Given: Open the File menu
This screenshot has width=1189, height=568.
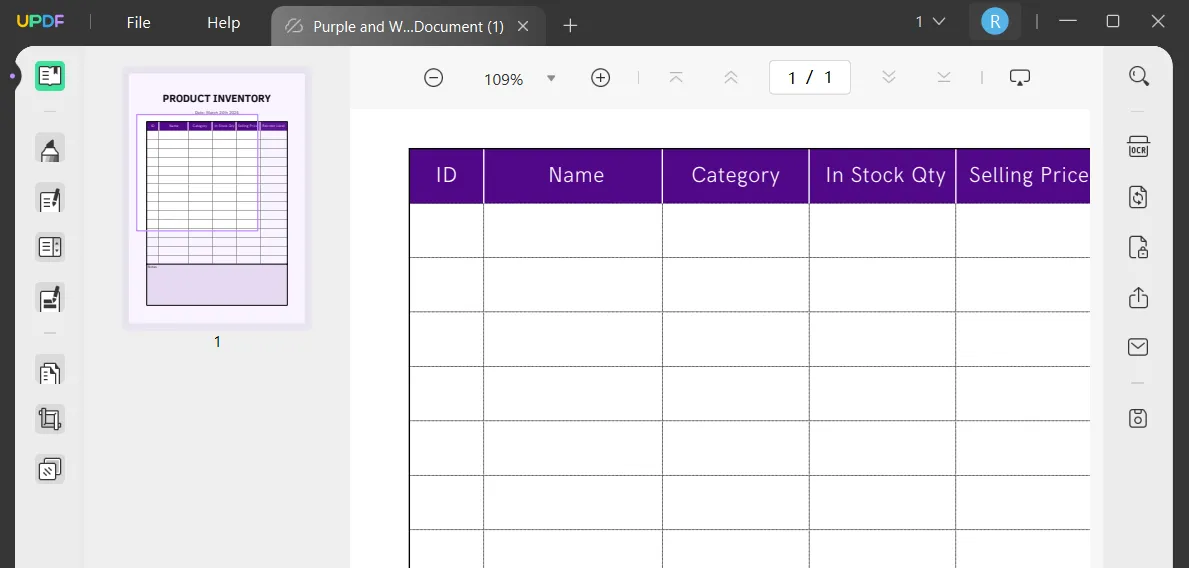Looking at the screenshot, I should click(138, 23).
